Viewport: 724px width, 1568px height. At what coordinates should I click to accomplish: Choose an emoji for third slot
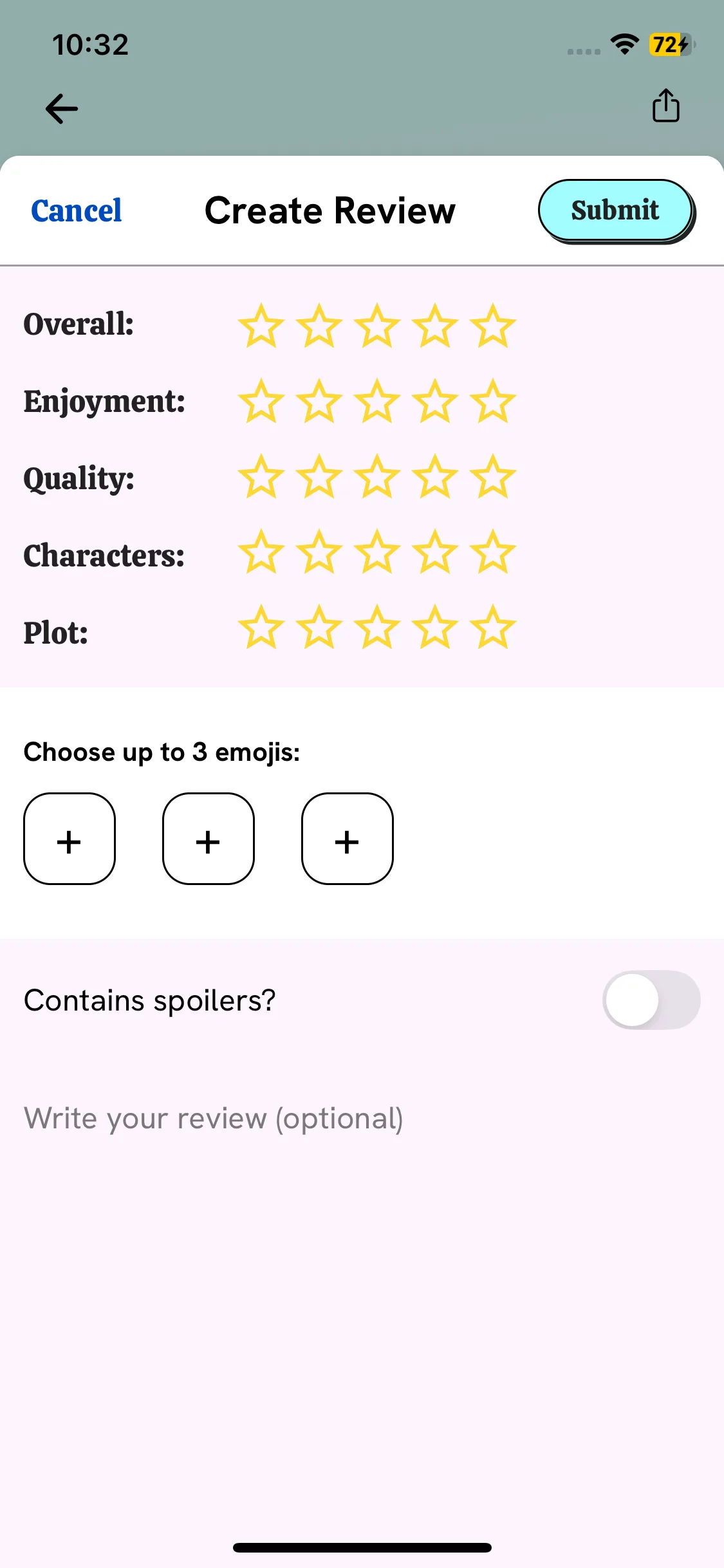[348, 839]
